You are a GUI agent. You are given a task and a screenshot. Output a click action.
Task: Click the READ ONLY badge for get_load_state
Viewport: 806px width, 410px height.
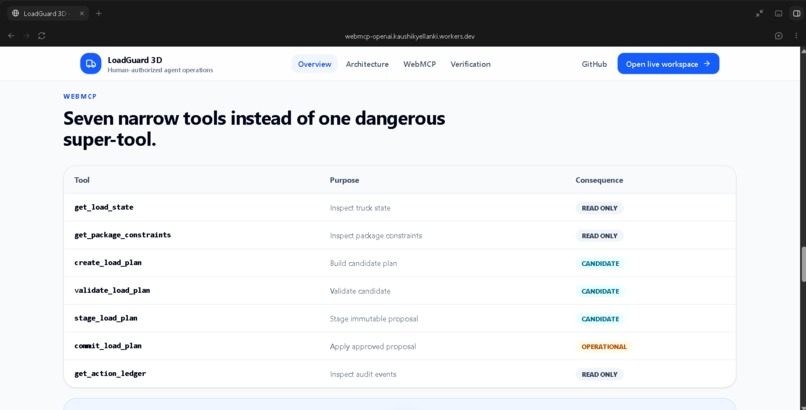coord(599,208)
